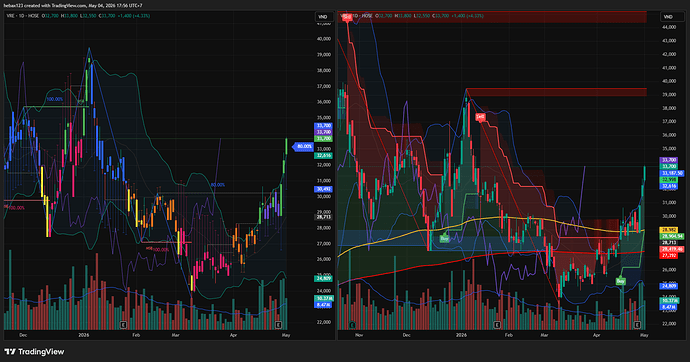Open VND currency selector on right chart
This screenshot has height=362, width=690.
[x=668, y=17]
